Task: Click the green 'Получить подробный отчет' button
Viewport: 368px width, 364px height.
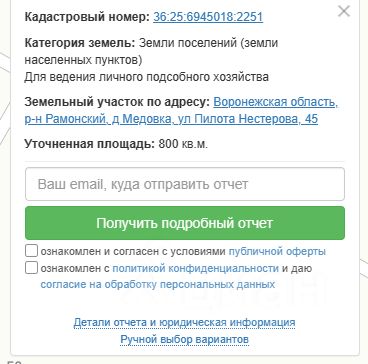Action: [x=185, y=223]
